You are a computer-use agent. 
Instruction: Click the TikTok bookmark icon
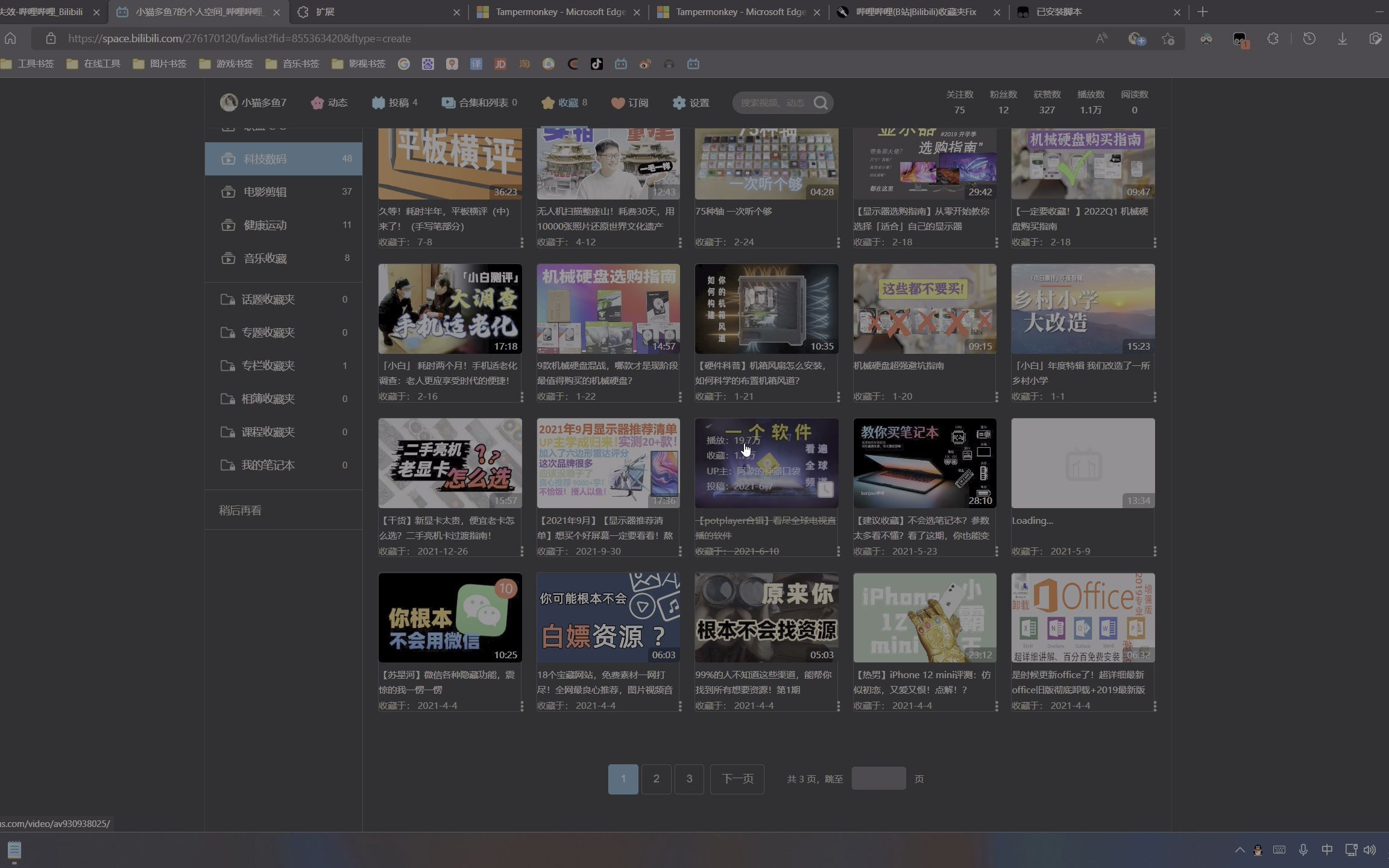pyautogui.click(x=597, y=64)
